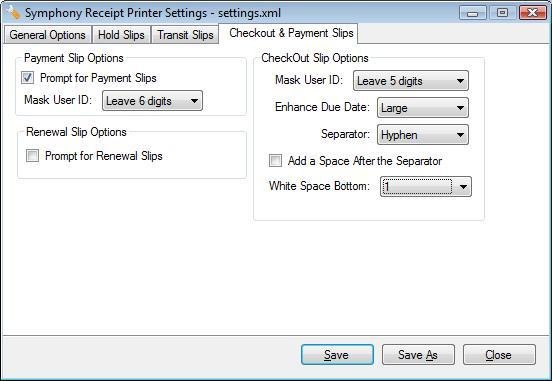
Task: Expand the Enhance Due Date dropdown
Action: click(x=423, y=108)
